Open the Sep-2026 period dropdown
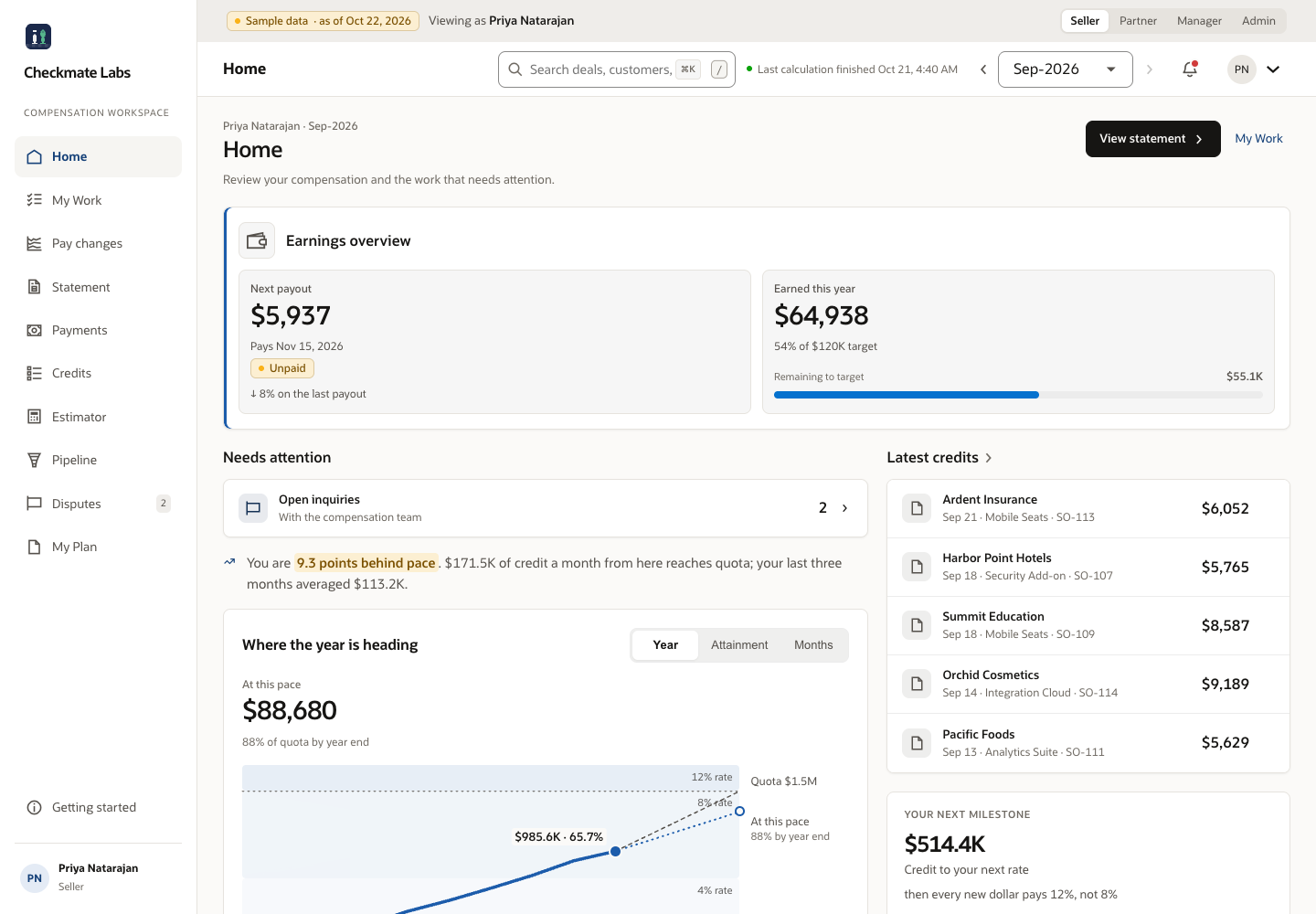Screen dimensions: 1316x914 click(1066, 69)
